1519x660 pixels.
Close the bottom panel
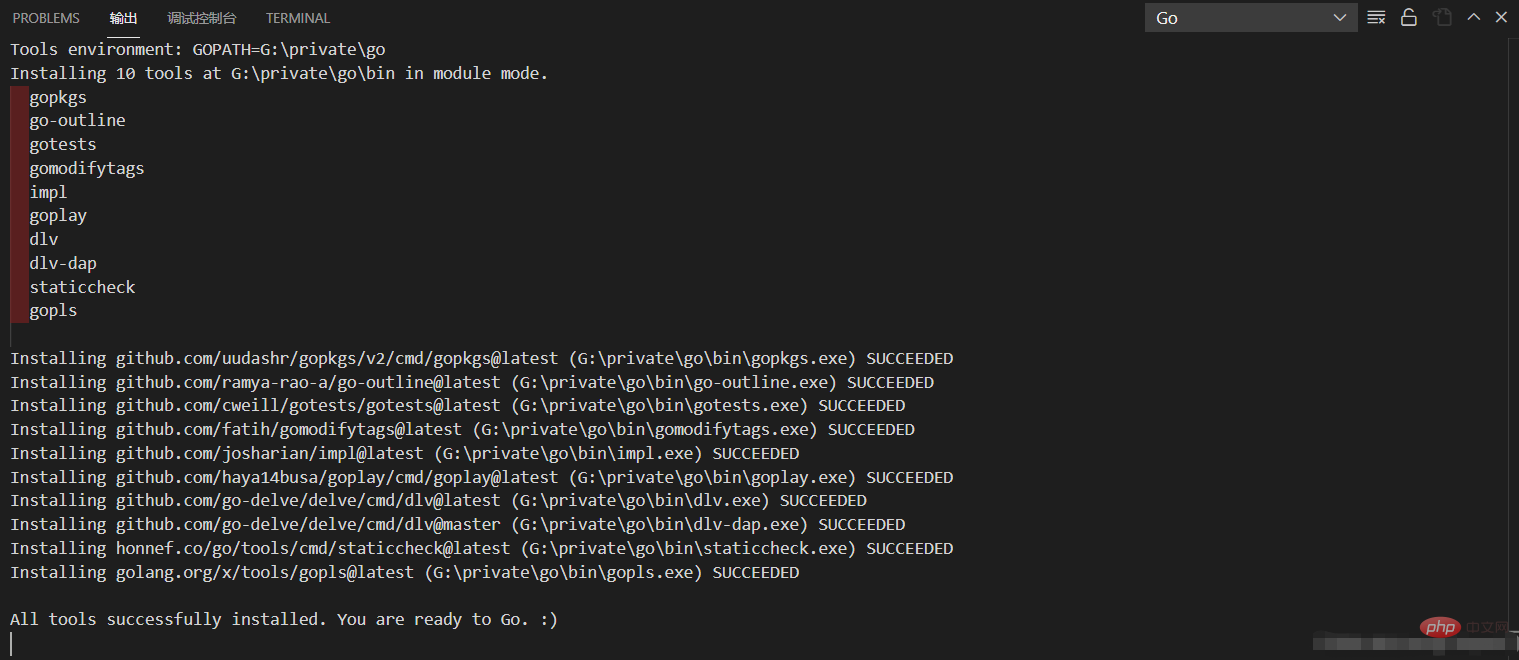tap(1501, 18)
